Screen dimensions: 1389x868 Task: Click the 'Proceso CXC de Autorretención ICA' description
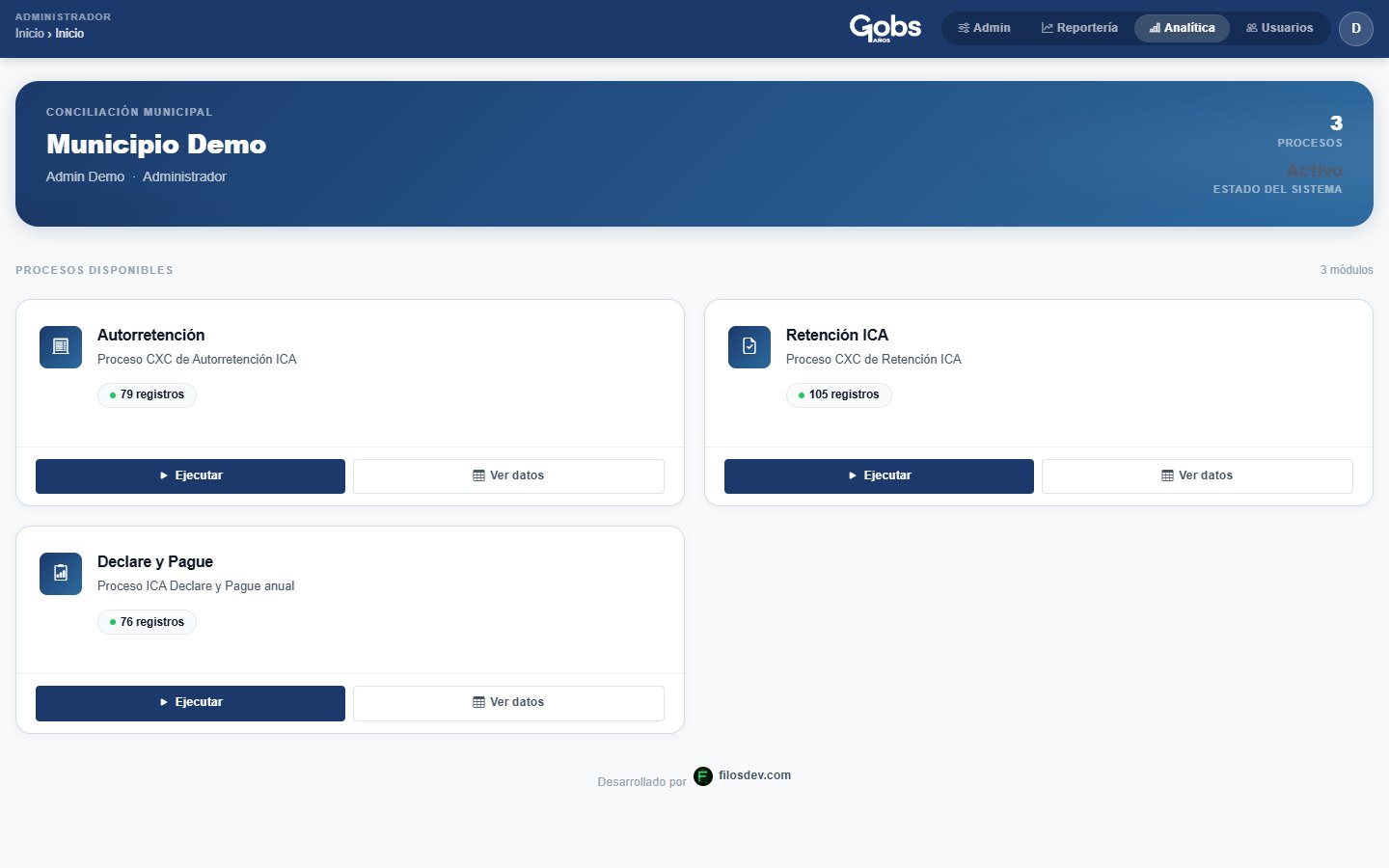(197, 360)
